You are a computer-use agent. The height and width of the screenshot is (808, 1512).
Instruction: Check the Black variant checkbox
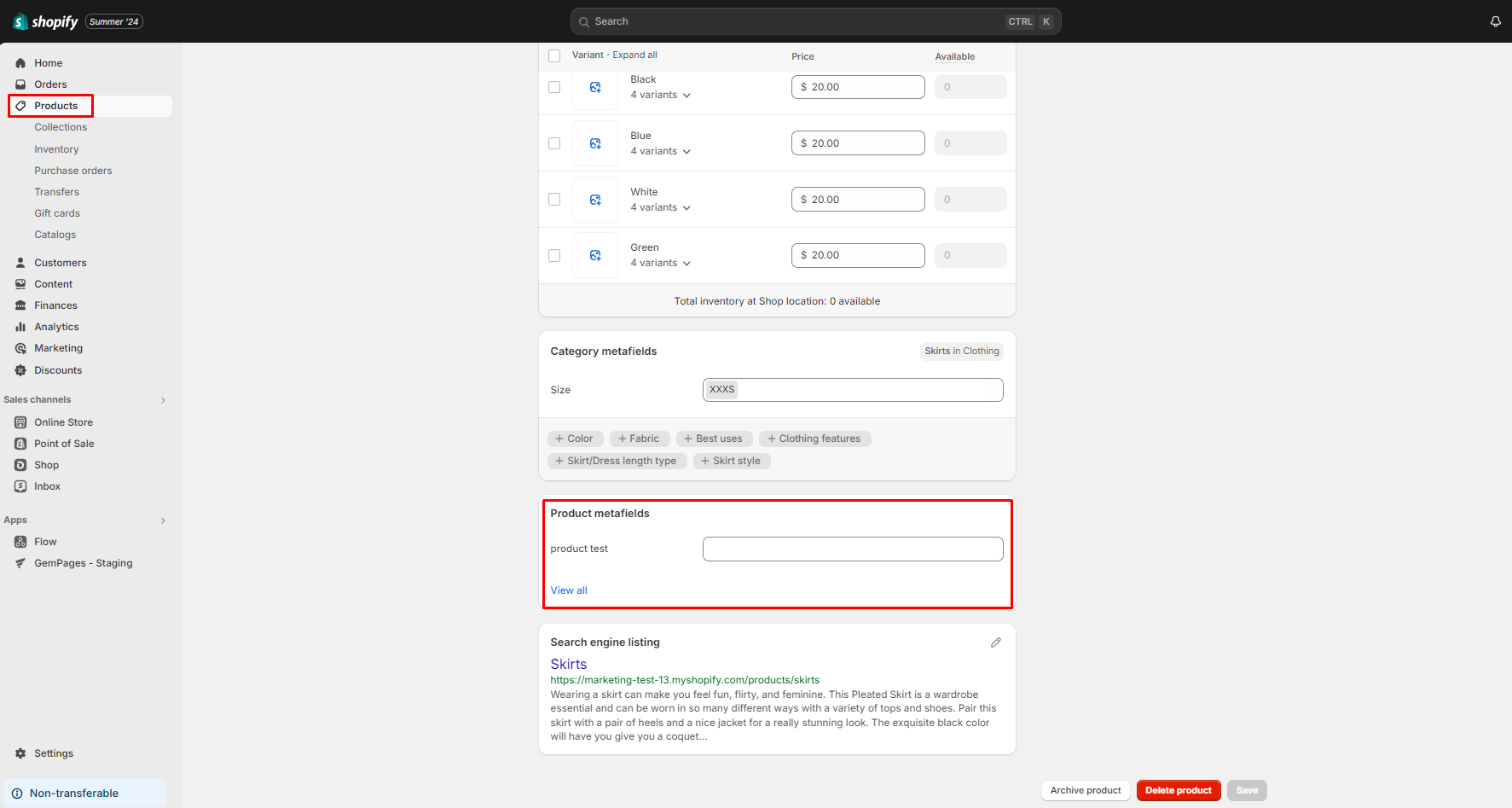point(554,86)
